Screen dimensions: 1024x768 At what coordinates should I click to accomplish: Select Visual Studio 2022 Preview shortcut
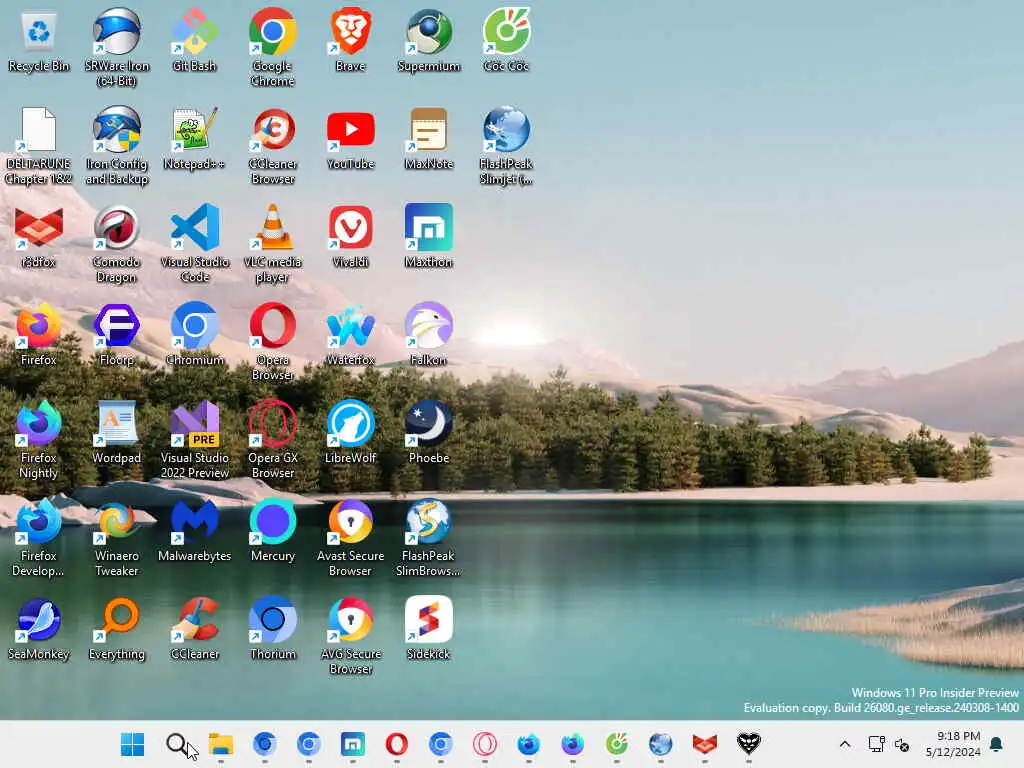click(195, 439)
